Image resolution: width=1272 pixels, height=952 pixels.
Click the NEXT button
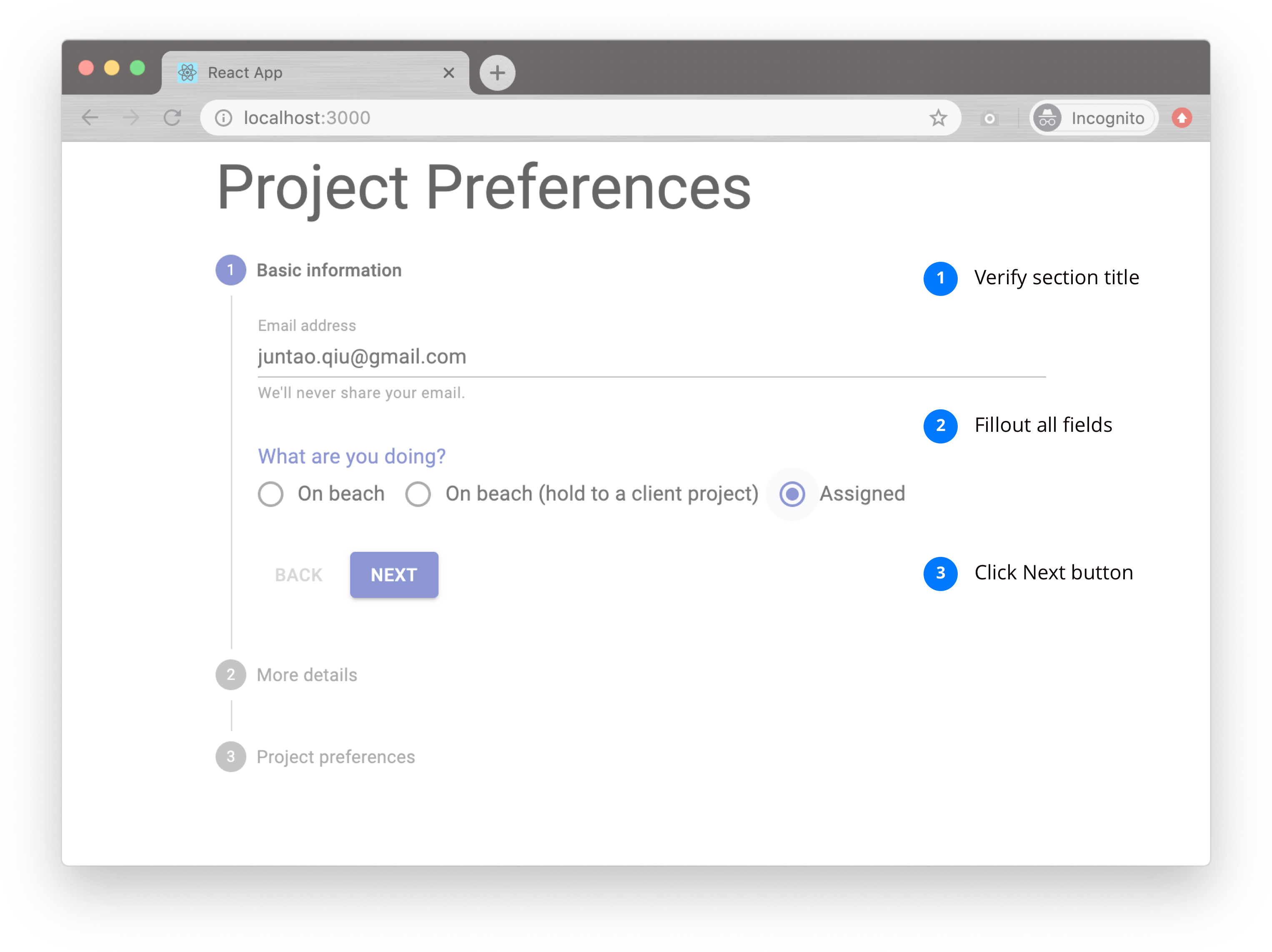[x=394, y=575]
